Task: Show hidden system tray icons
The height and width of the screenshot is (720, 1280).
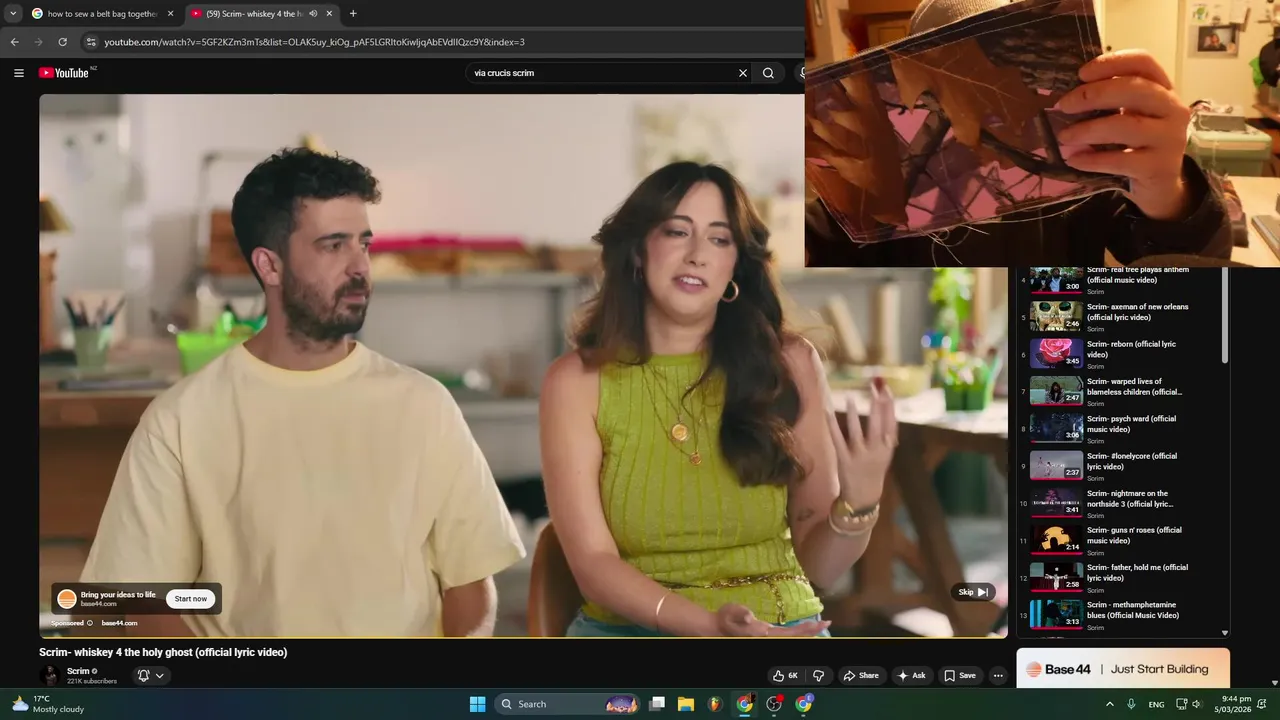Action: coord(1109,704)
